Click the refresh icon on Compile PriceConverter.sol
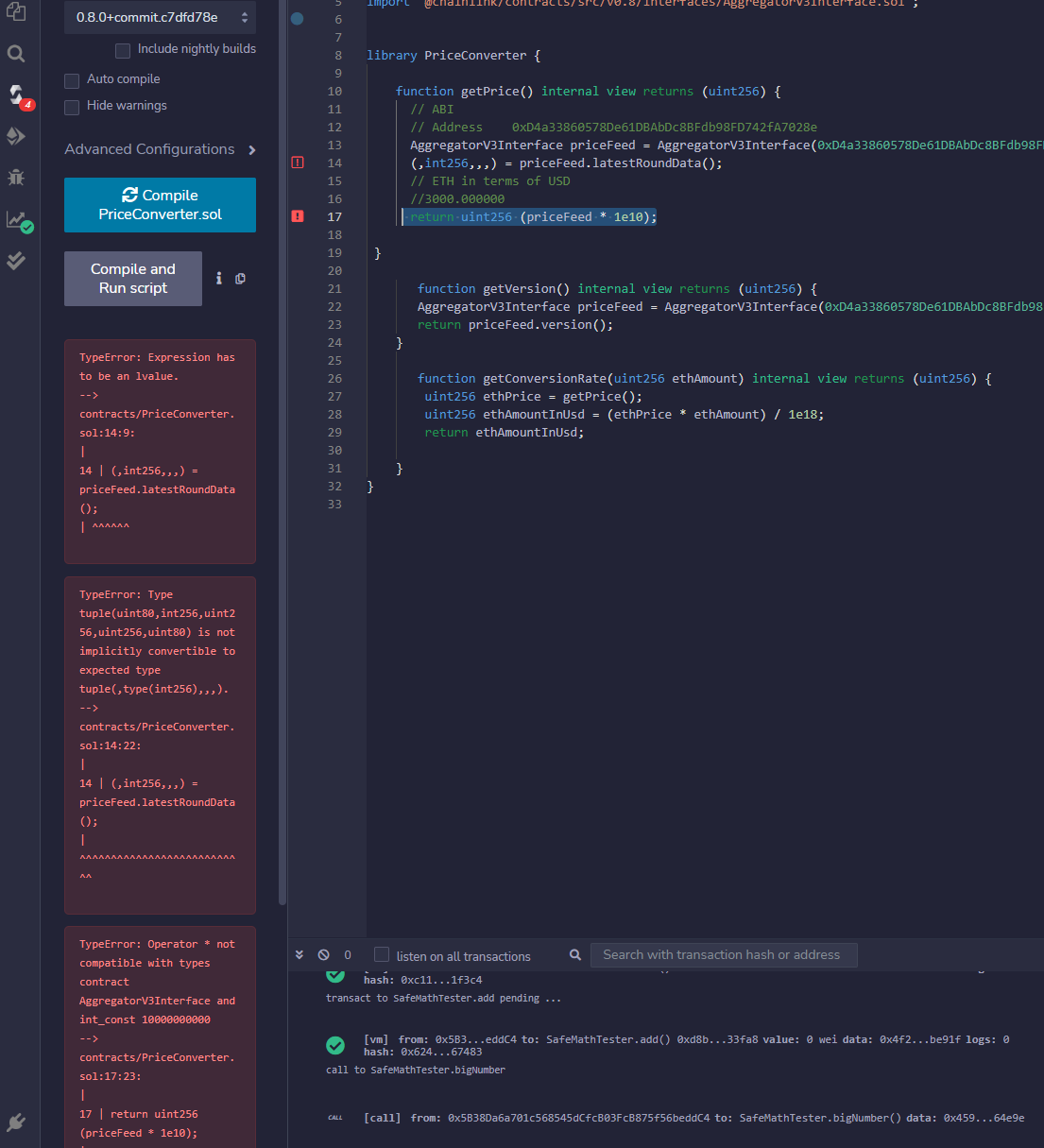This screenshot has width=1044, height=1148. tap(130, 195)
